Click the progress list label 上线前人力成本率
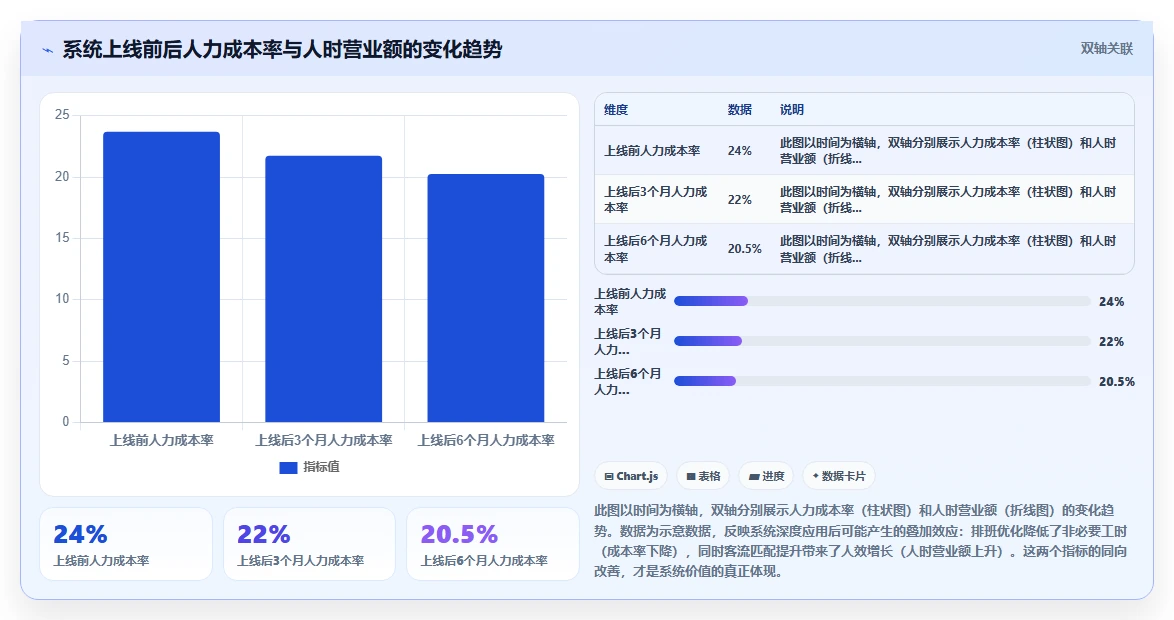This screenshot has height=620, width=1174. coord(630,301)
